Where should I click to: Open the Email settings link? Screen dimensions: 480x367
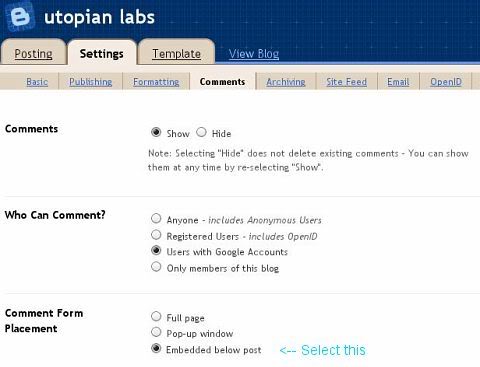(x=398, y=82)
